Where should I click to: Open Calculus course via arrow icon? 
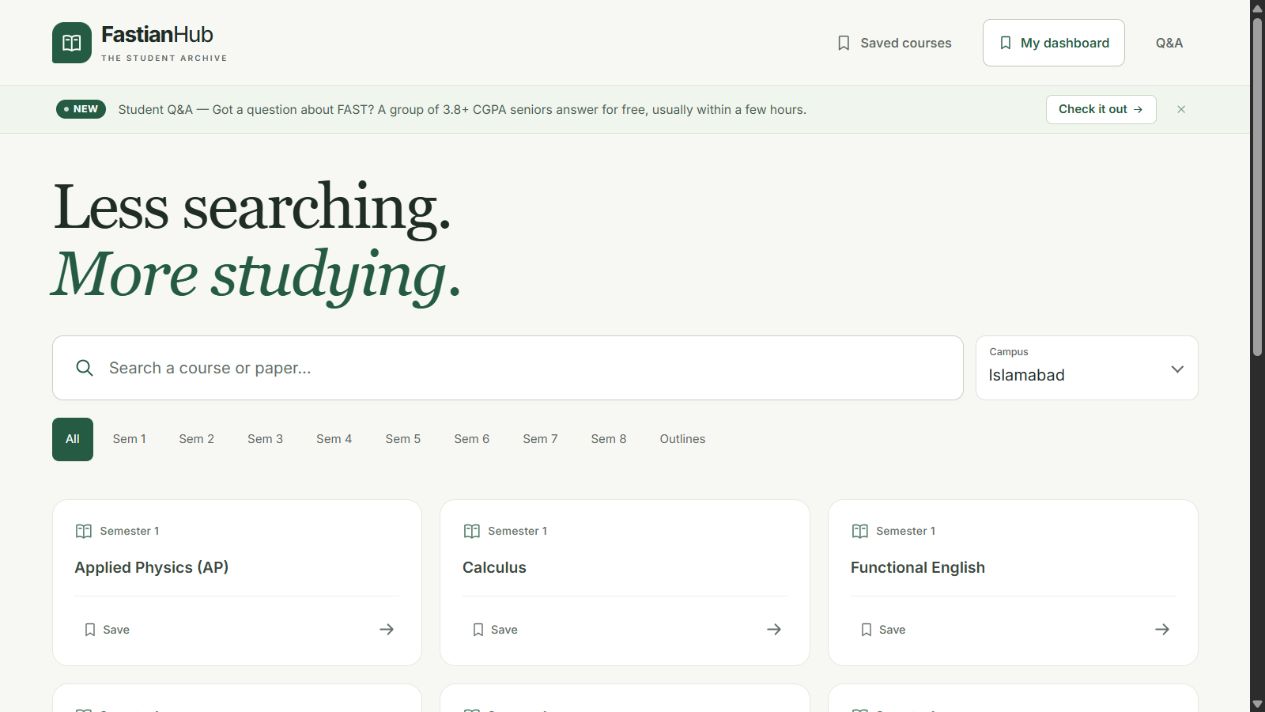click(774, 629)
